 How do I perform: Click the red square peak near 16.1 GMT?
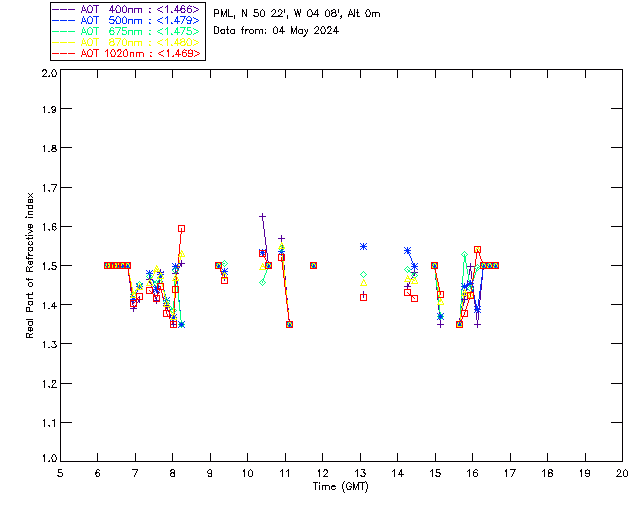(477, 249)
